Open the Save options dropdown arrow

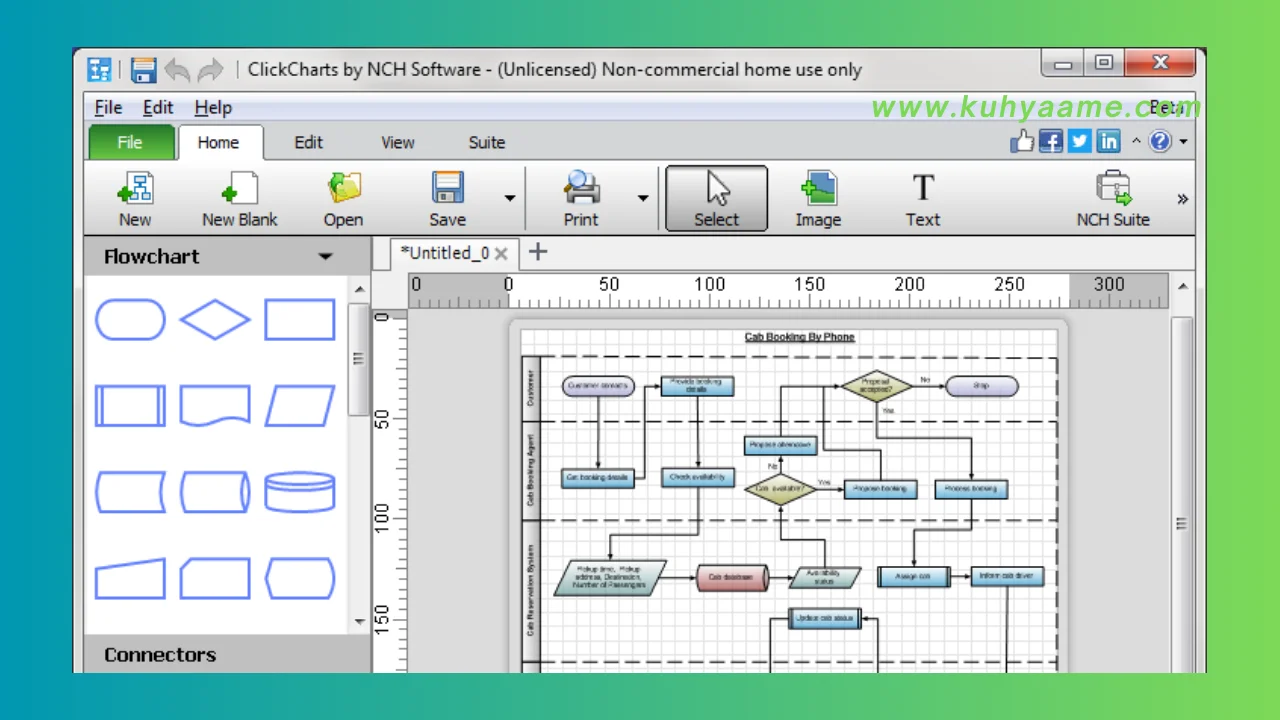click(510, 198)
